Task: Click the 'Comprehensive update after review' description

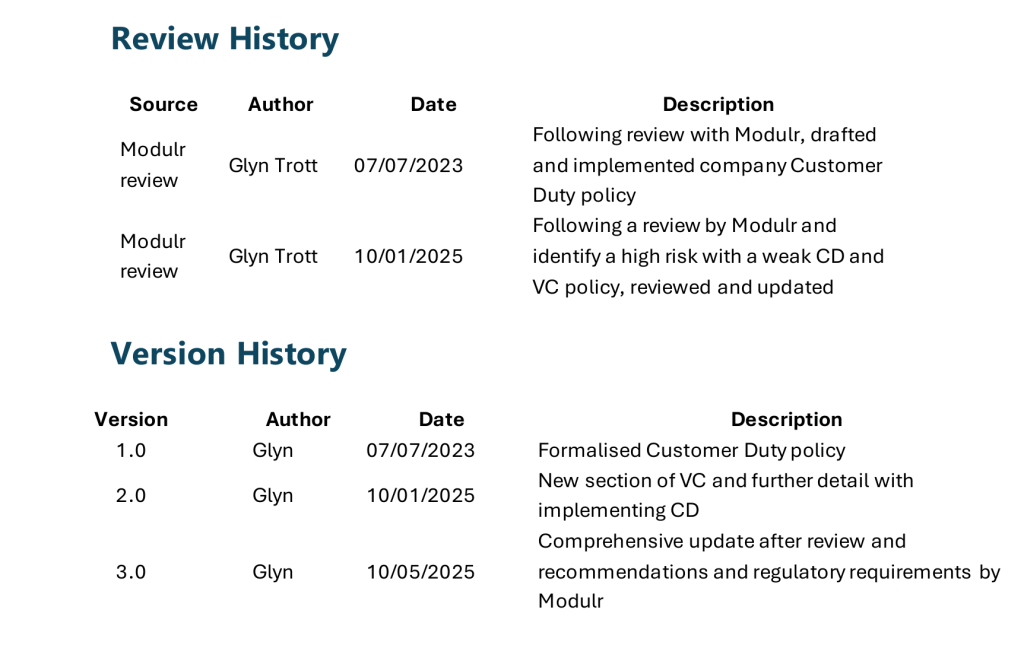Action: coord(721,541)
